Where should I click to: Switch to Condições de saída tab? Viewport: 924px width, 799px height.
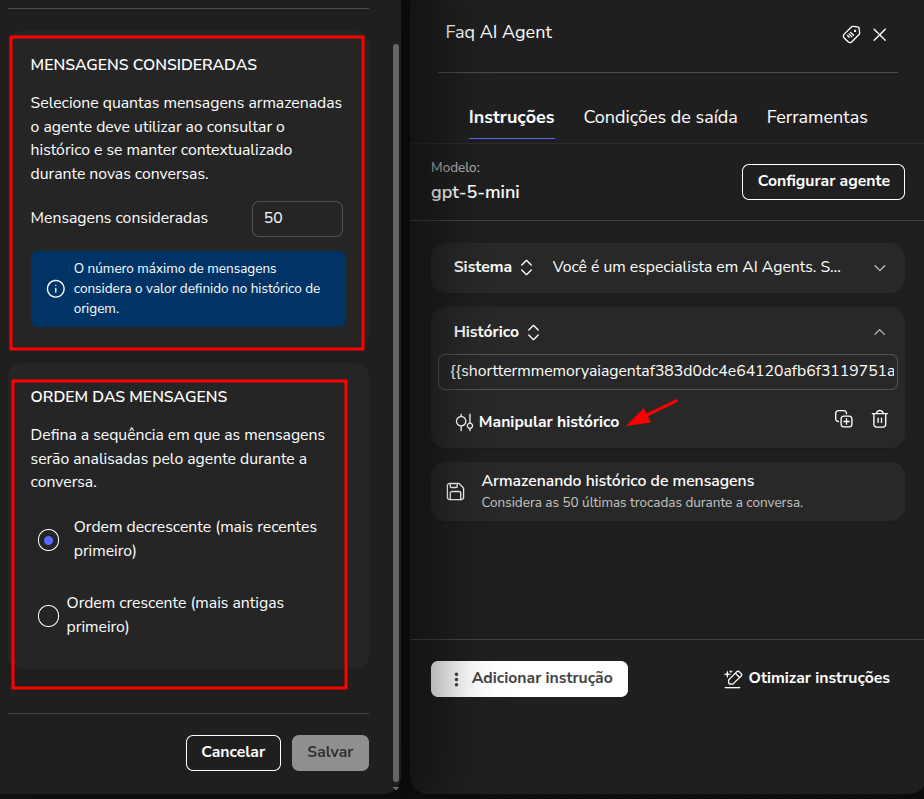tap(660, 117)
